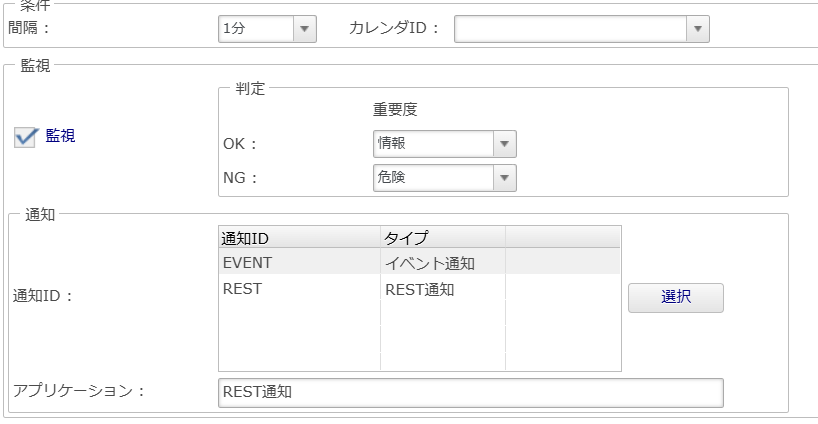Click the タイプ column header
Screen dimensions: 818x424
click(442, 237)
